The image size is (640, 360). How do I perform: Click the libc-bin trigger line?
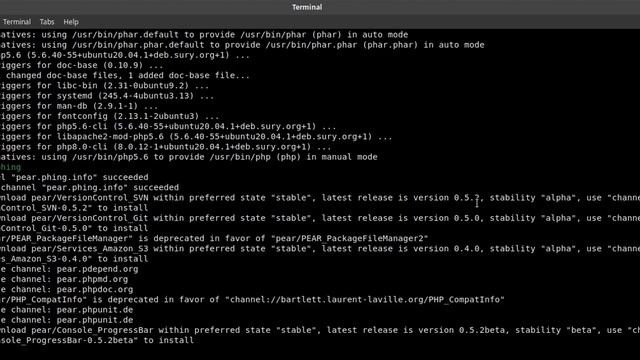tap(104, 86)
